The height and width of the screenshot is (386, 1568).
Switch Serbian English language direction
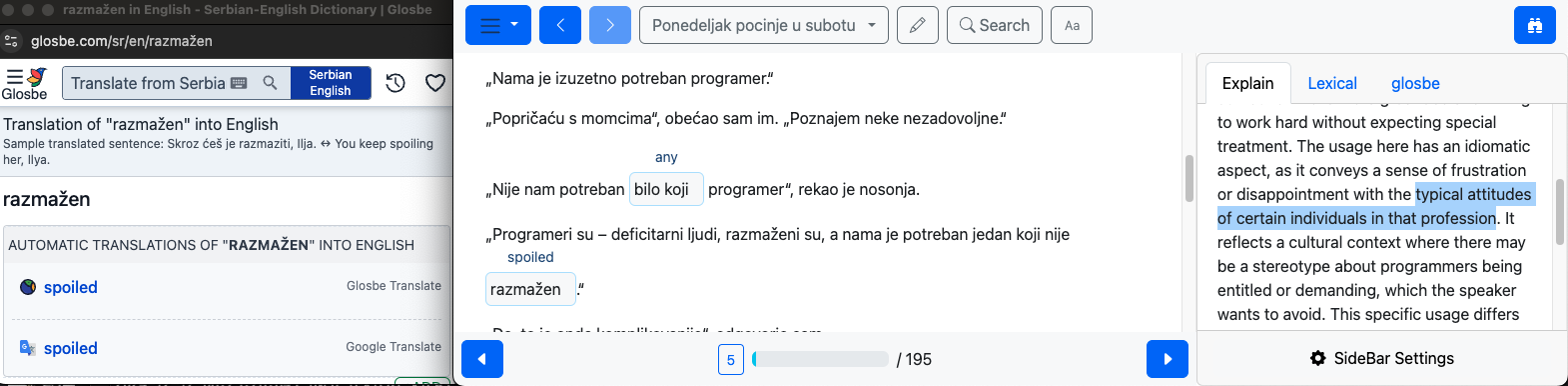pyautogui.click(x=331, y=83)
